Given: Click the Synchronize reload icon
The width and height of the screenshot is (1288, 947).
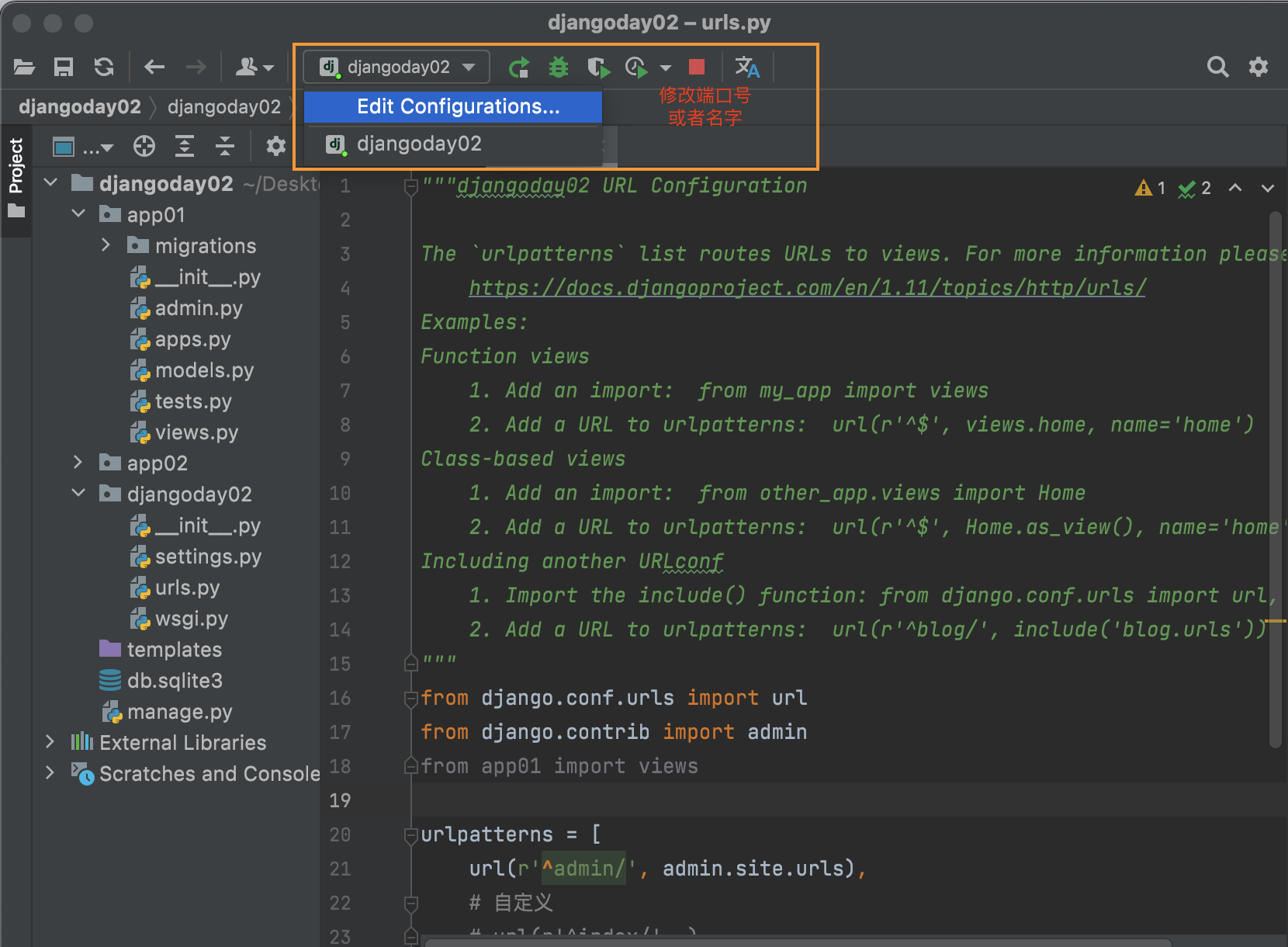Looking at the screenshot, I should coord(104,68).
